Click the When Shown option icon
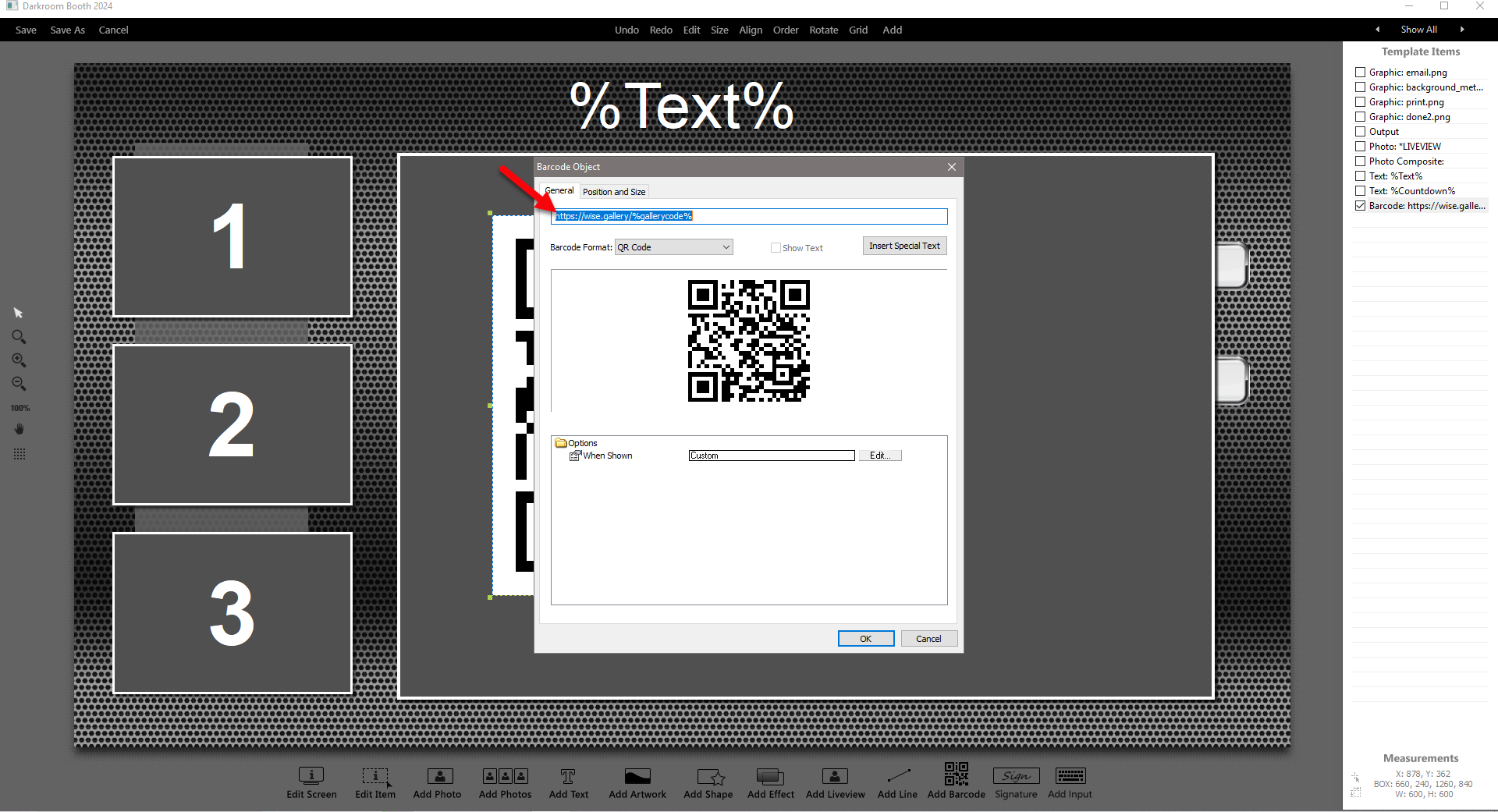 click(575, 456)
